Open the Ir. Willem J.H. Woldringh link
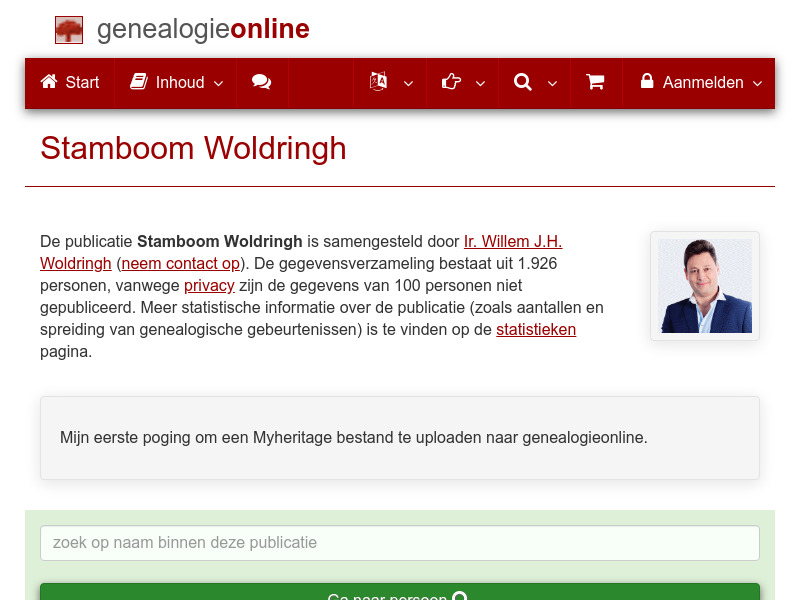This screenshot has height=600, width=800. click(x=512, y=241)
